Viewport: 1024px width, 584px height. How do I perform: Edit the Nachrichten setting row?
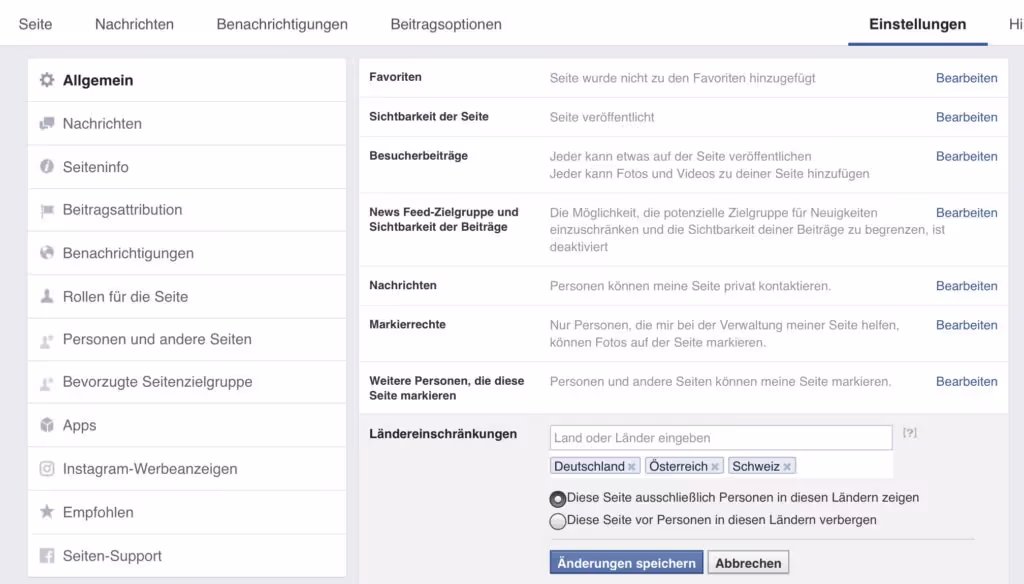(x=967, y=285)
